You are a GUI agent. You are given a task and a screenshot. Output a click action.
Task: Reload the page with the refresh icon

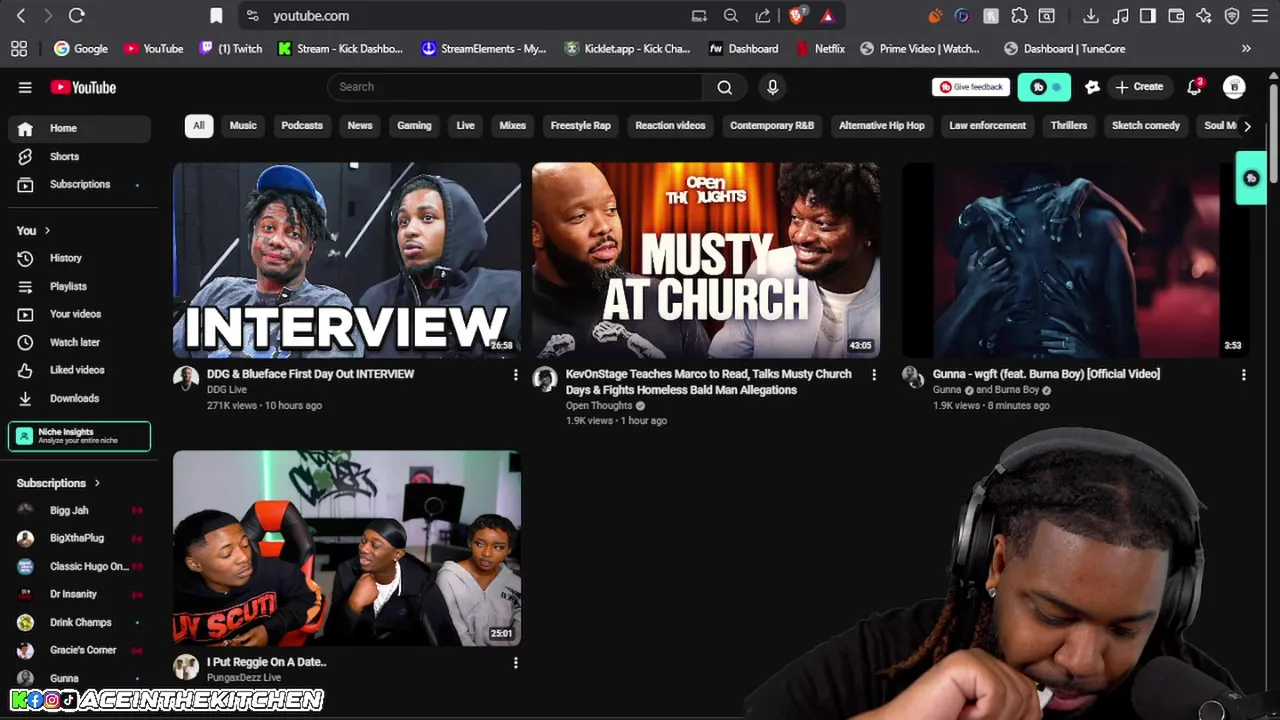[x=77, y=16]
